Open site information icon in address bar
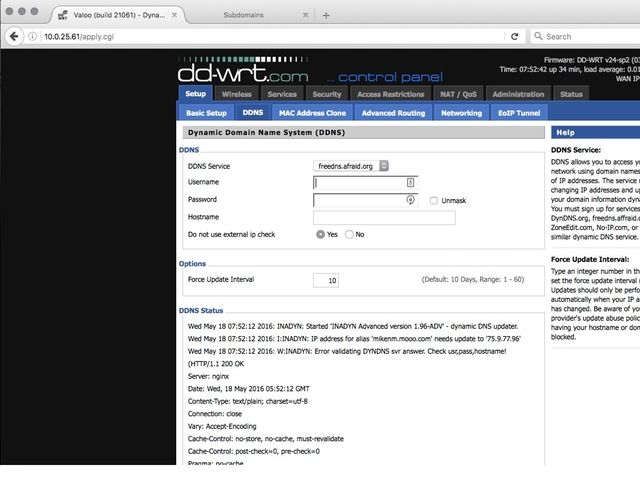This screenshot has height=480, width=640. [x=33, y=36]
